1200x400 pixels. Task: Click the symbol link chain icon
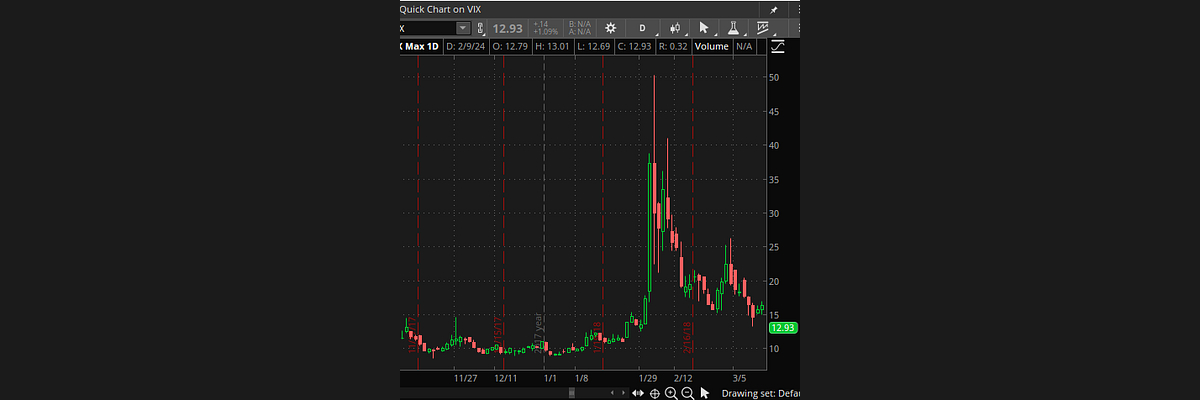pyautogui.click(x=480, y=28)
